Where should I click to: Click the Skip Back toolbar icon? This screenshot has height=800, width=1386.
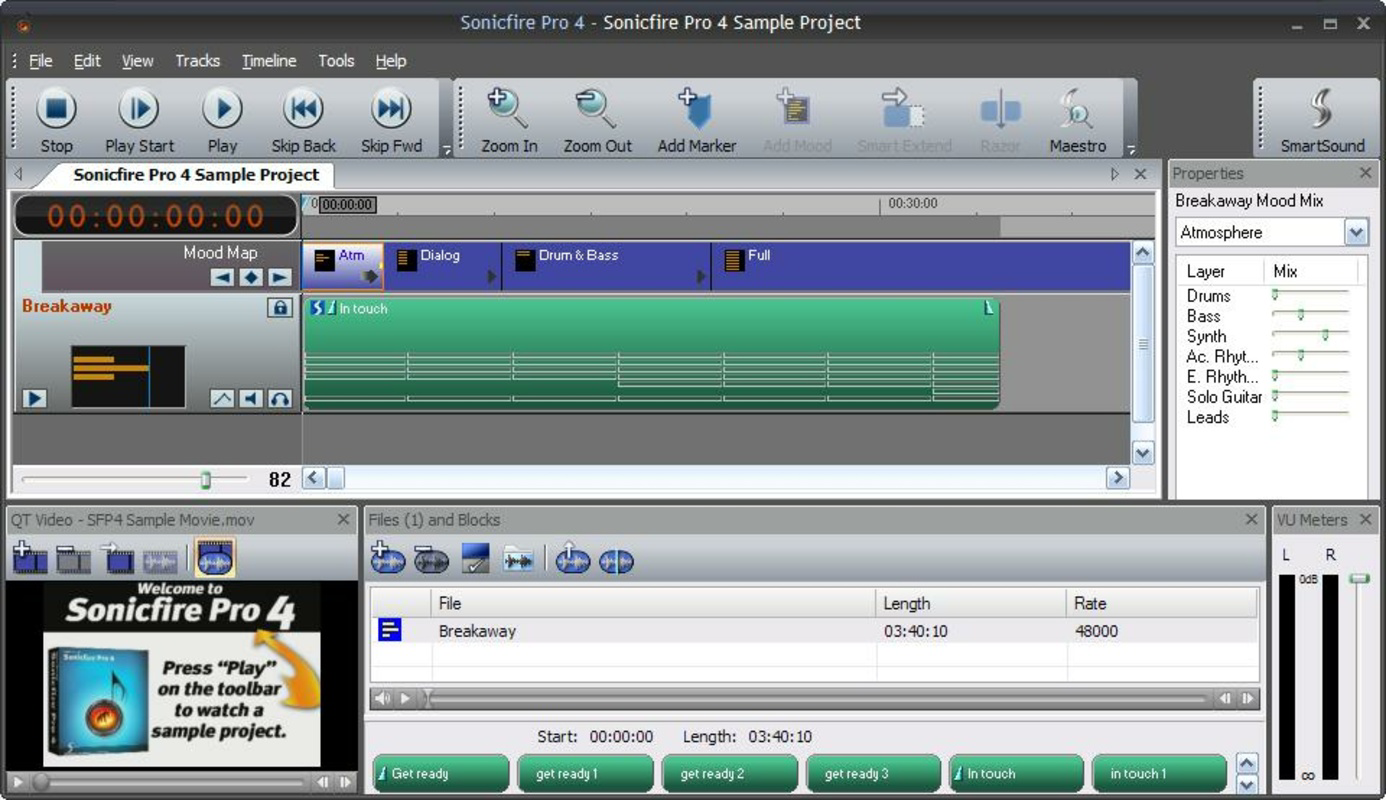(304, 119)
